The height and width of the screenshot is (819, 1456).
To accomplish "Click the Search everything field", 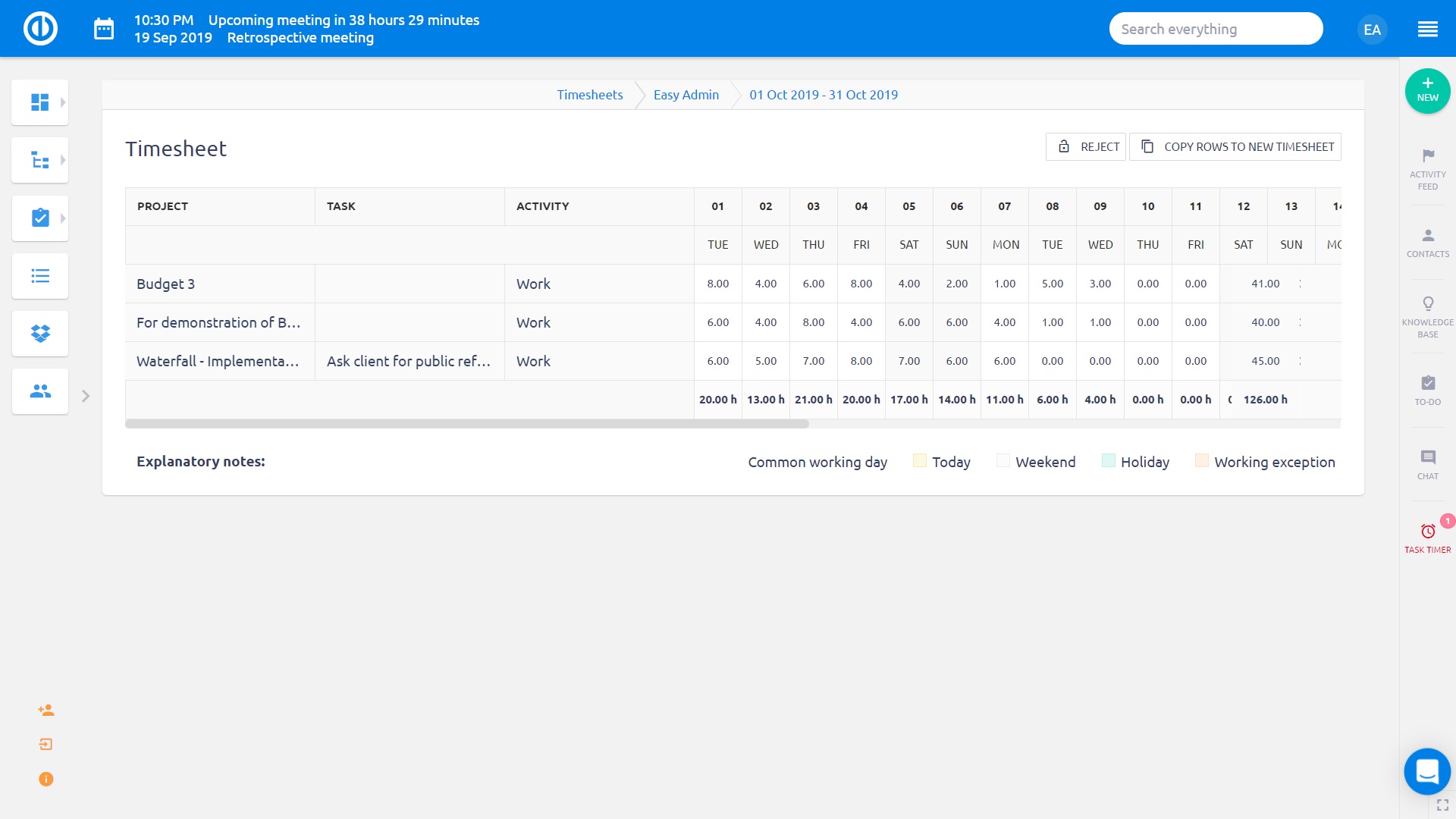I will 1215,29.
